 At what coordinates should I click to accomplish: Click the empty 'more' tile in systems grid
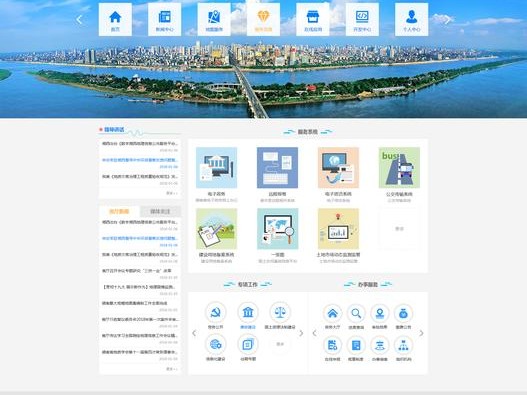[399, 229]
